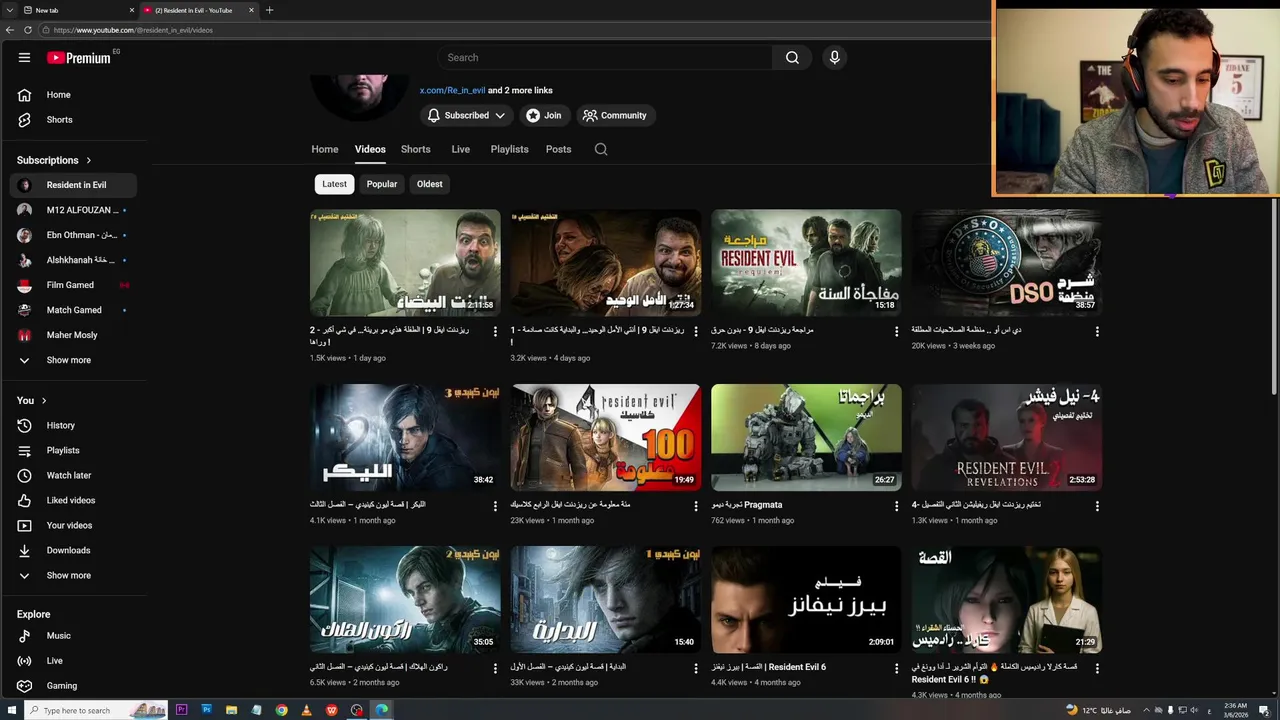Search within channel using magnifier icon
1280x720 pixels.
[x=601, y=149]
